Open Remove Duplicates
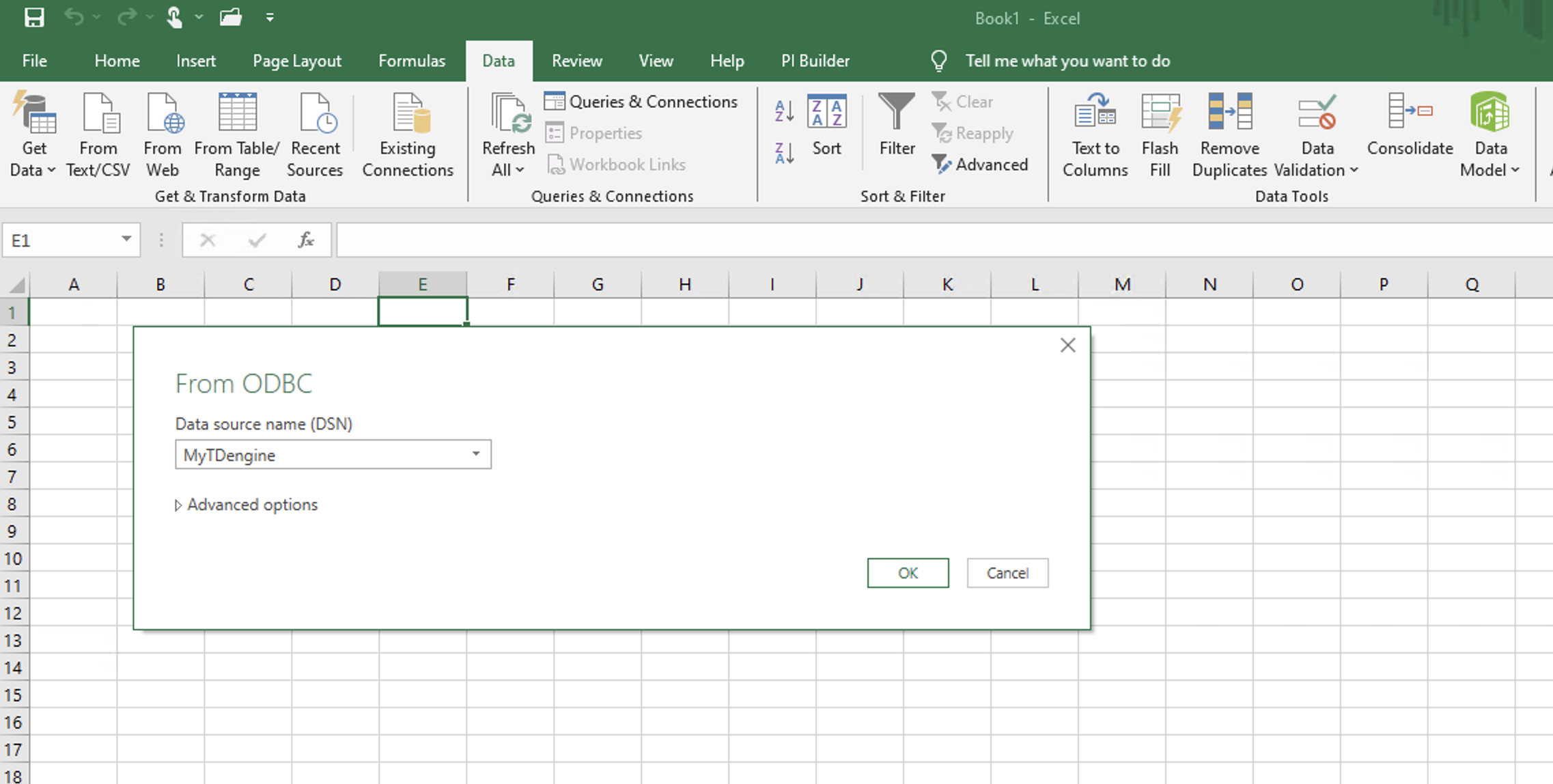The height and width of the screenshot is (784, 1553). click(x=1228, y=135)
